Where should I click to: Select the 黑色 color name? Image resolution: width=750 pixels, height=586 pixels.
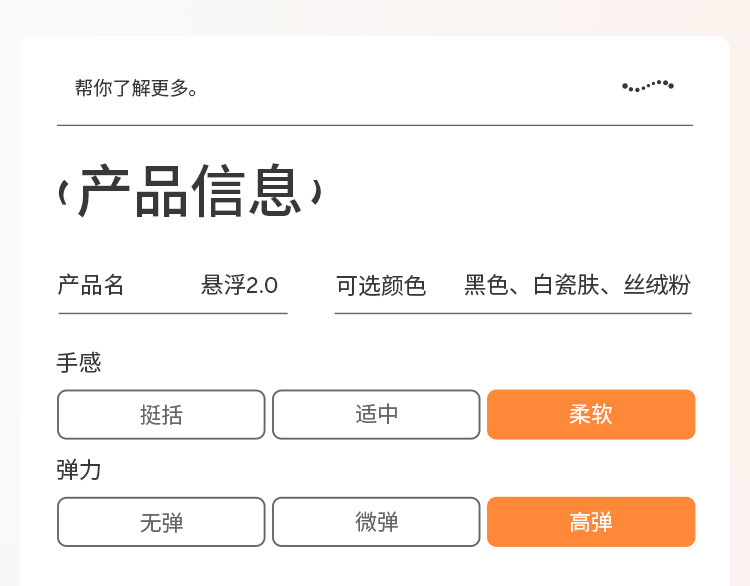click(x=486, y=286)
